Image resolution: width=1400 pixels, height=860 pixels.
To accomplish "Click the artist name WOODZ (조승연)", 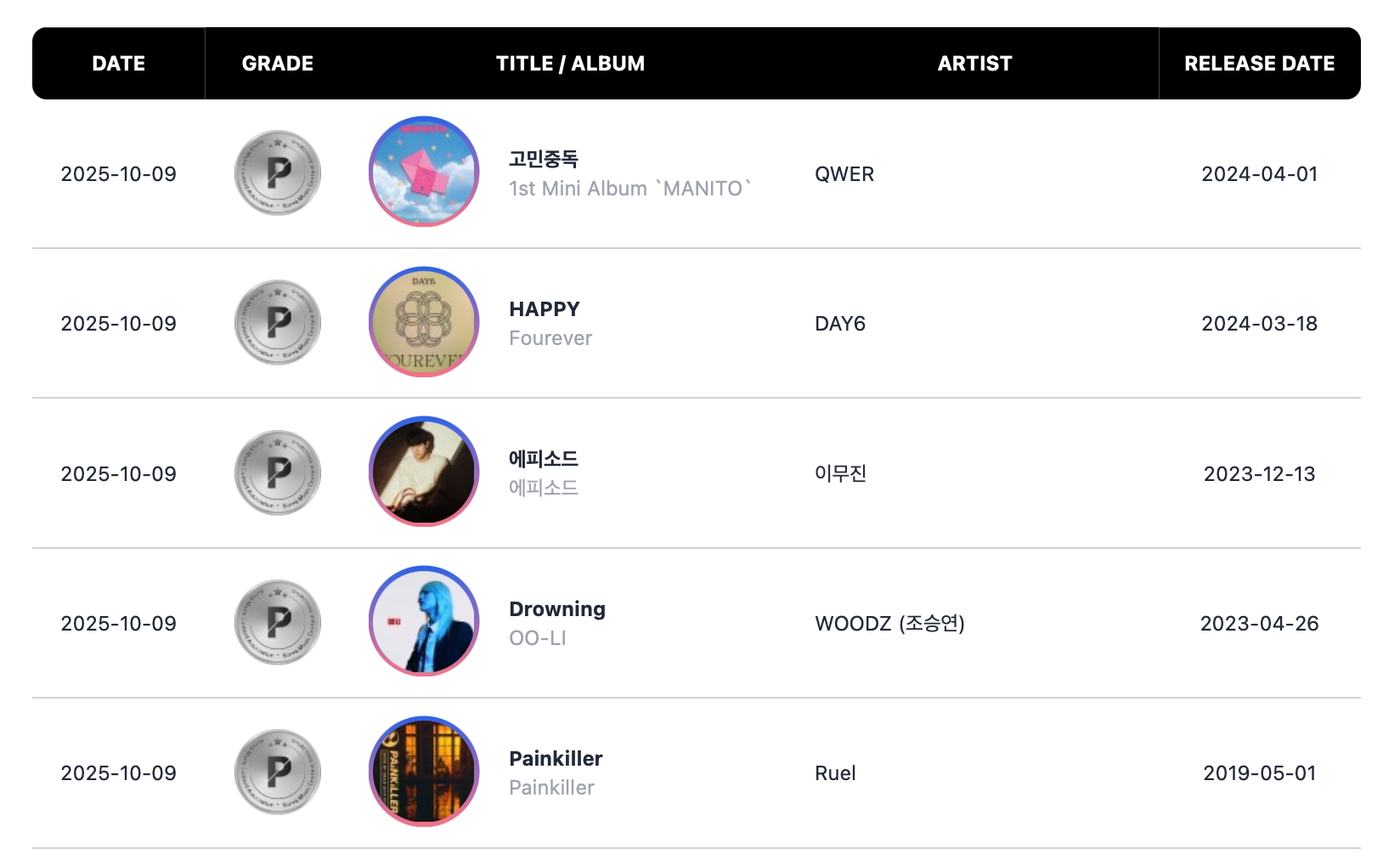I will (x=889, y=624).
